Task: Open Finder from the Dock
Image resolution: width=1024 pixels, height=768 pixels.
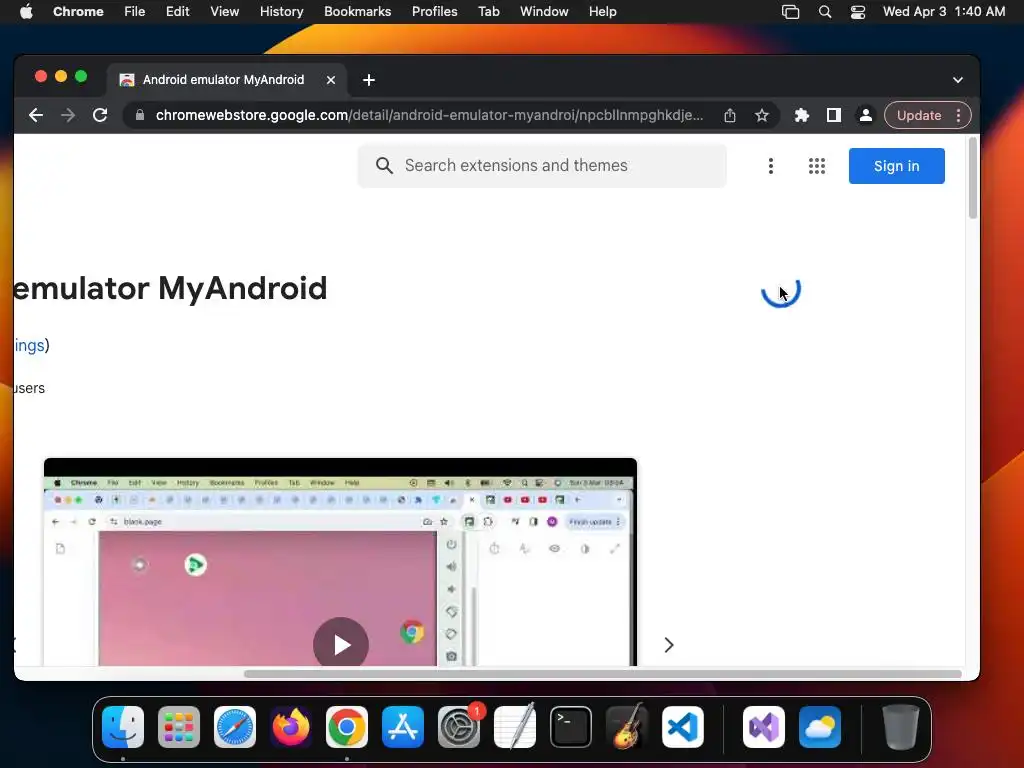Action: pyautogui.click(x=123, y=727)
